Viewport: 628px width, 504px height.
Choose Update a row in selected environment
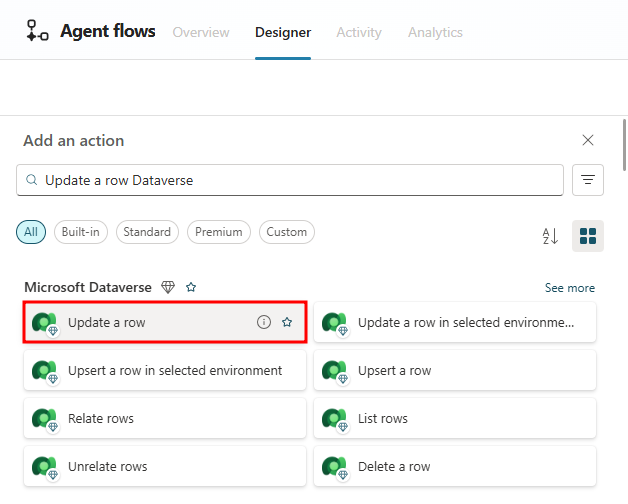tap(455, 322)
